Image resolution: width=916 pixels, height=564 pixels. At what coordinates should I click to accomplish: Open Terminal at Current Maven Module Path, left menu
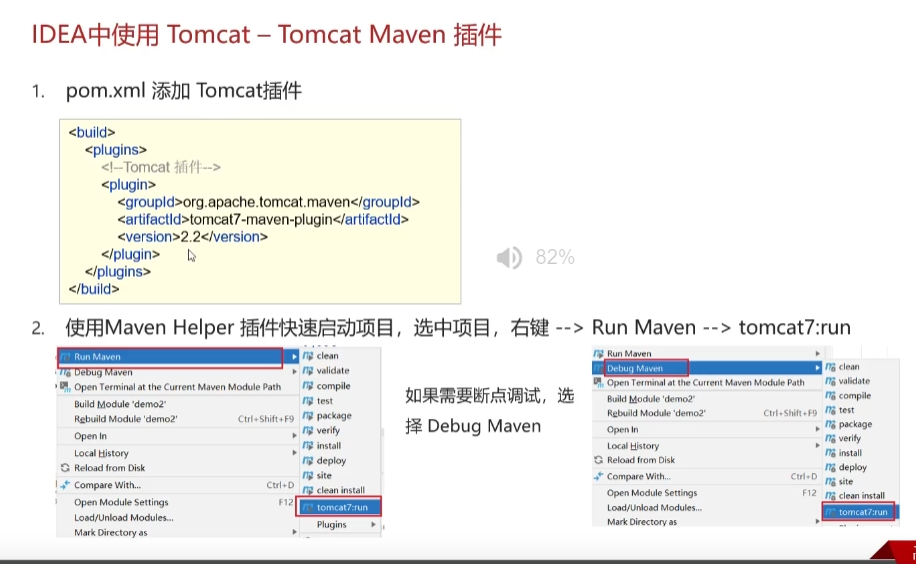click(x=177, y=387)
